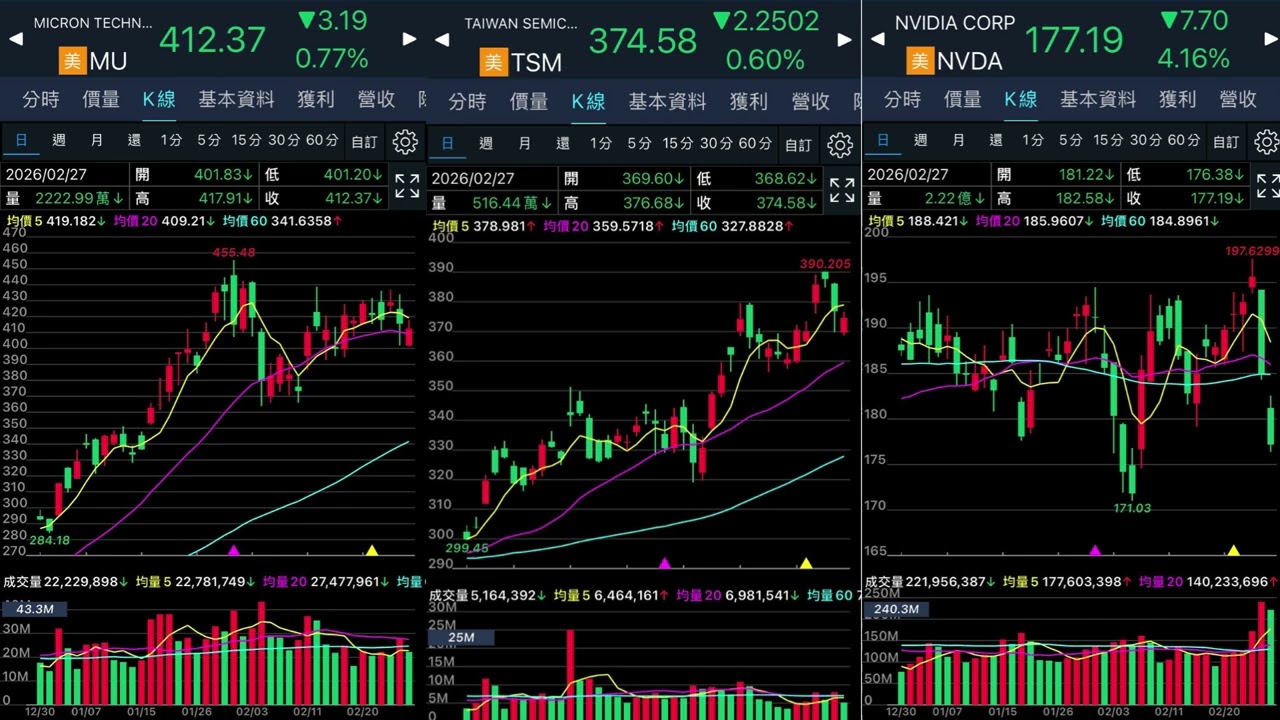Select 1分 interval in MU panel
Viewport: 1280px width, 720px height.
pos(171,141)
